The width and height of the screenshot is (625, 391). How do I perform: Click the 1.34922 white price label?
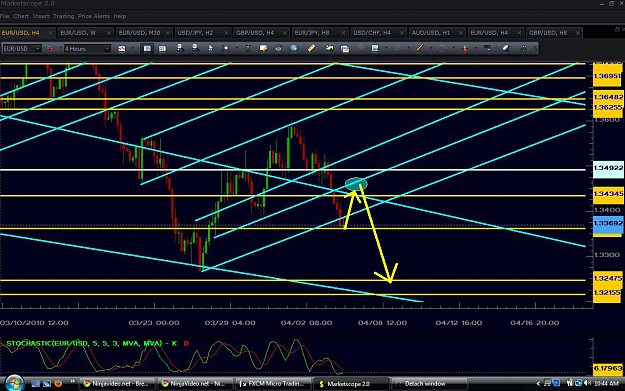click(x=608, y=168)
